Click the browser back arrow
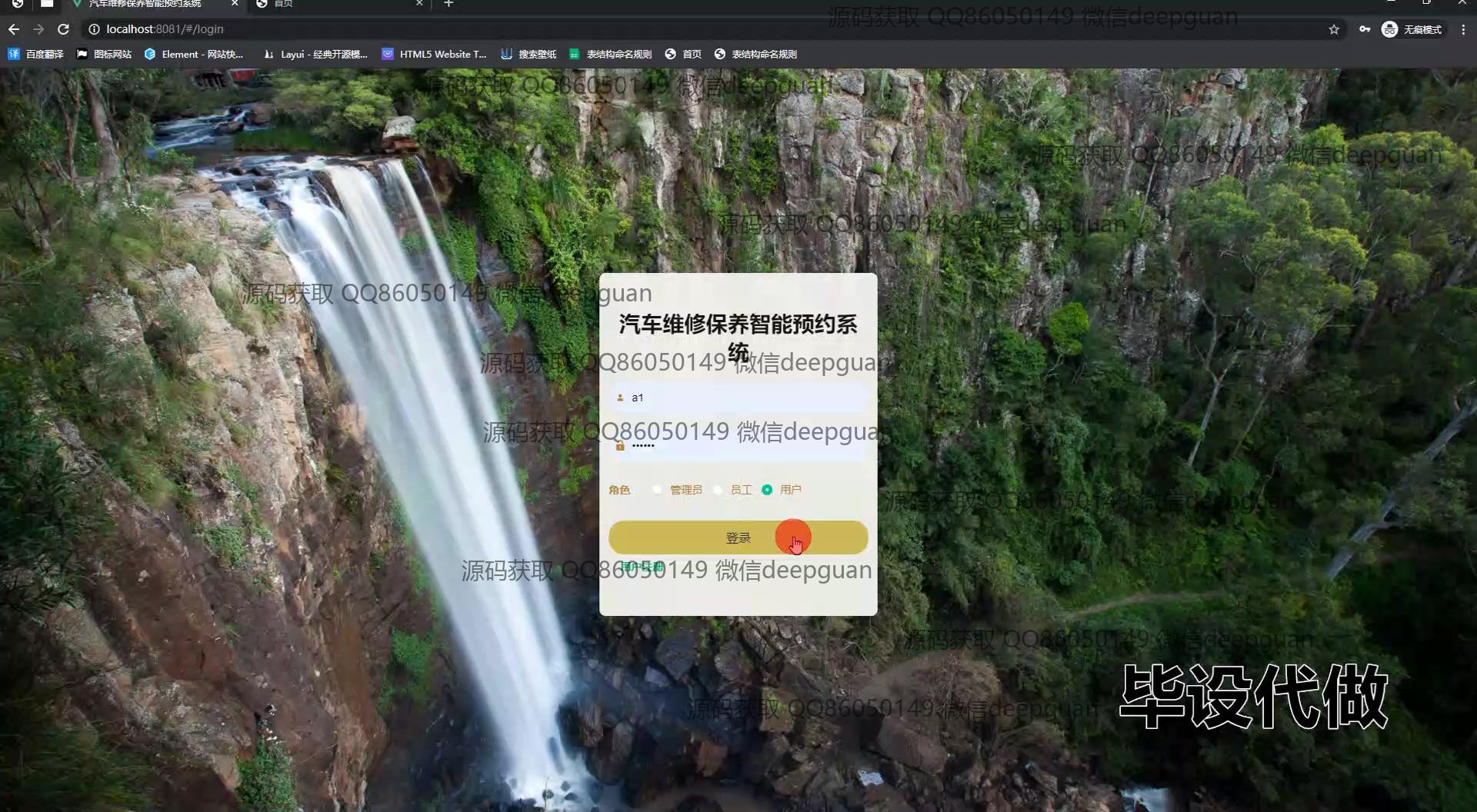Viewport: 1477px width, 812px height. click(x=14, y=29)
